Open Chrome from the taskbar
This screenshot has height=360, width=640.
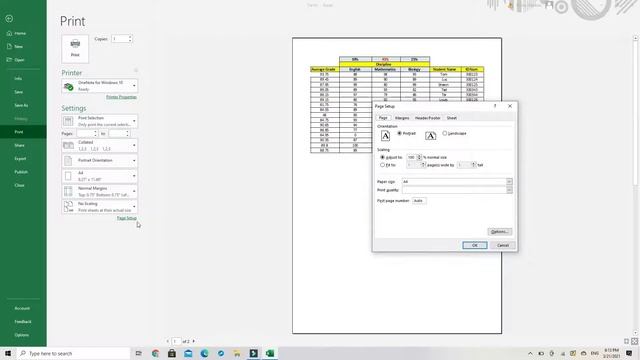click(x=156, y=353)
